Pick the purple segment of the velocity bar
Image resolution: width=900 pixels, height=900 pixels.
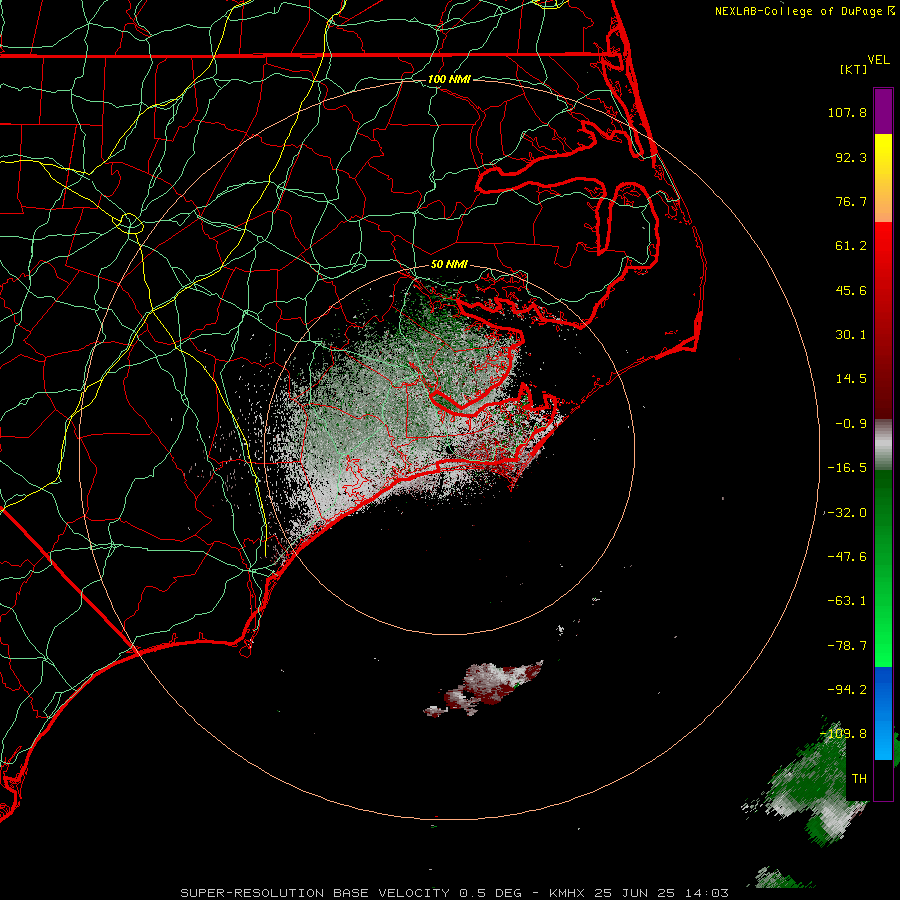[x=883, y=112]
